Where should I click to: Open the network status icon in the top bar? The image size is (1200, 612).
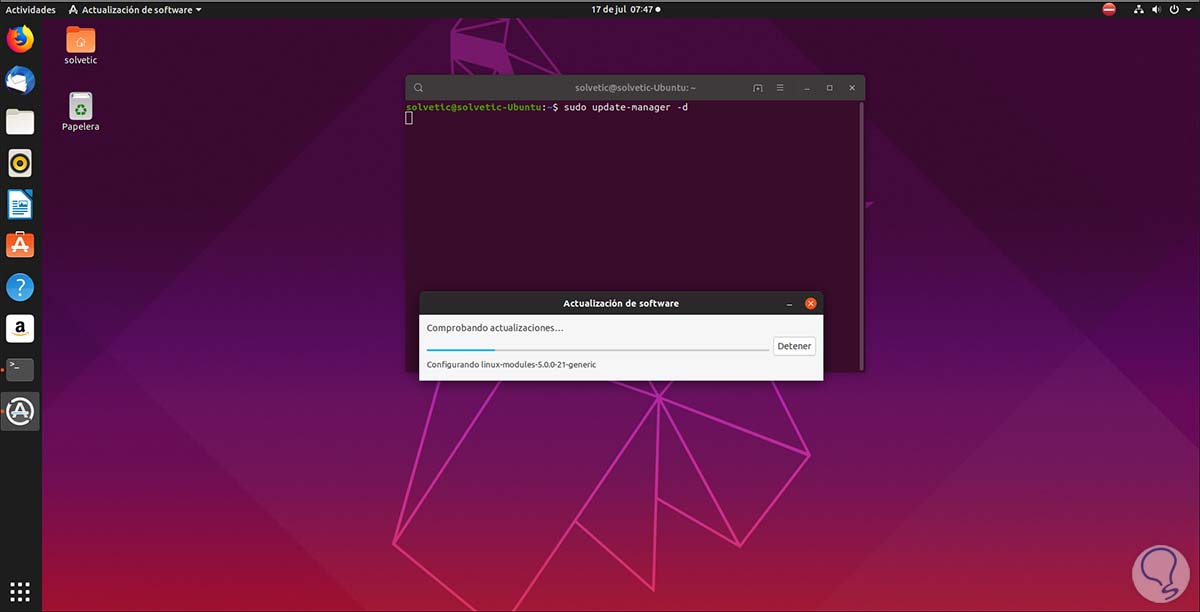(1139, 9)
